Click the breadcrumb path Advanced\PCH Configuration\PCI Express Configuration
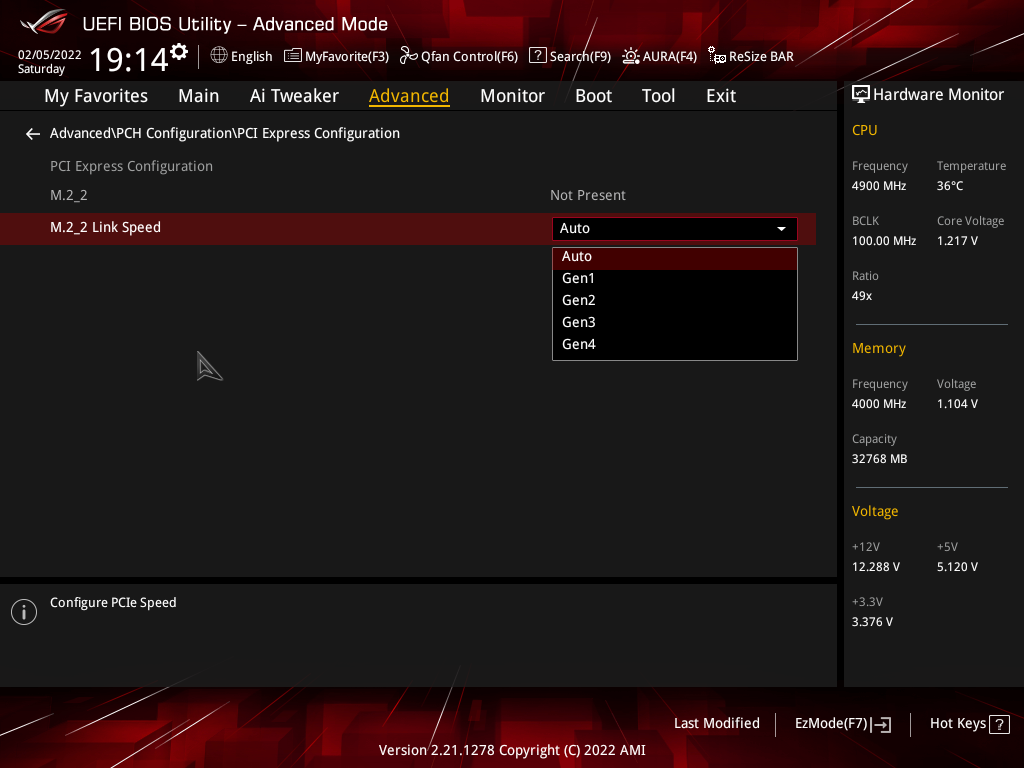 click(225, 133)
